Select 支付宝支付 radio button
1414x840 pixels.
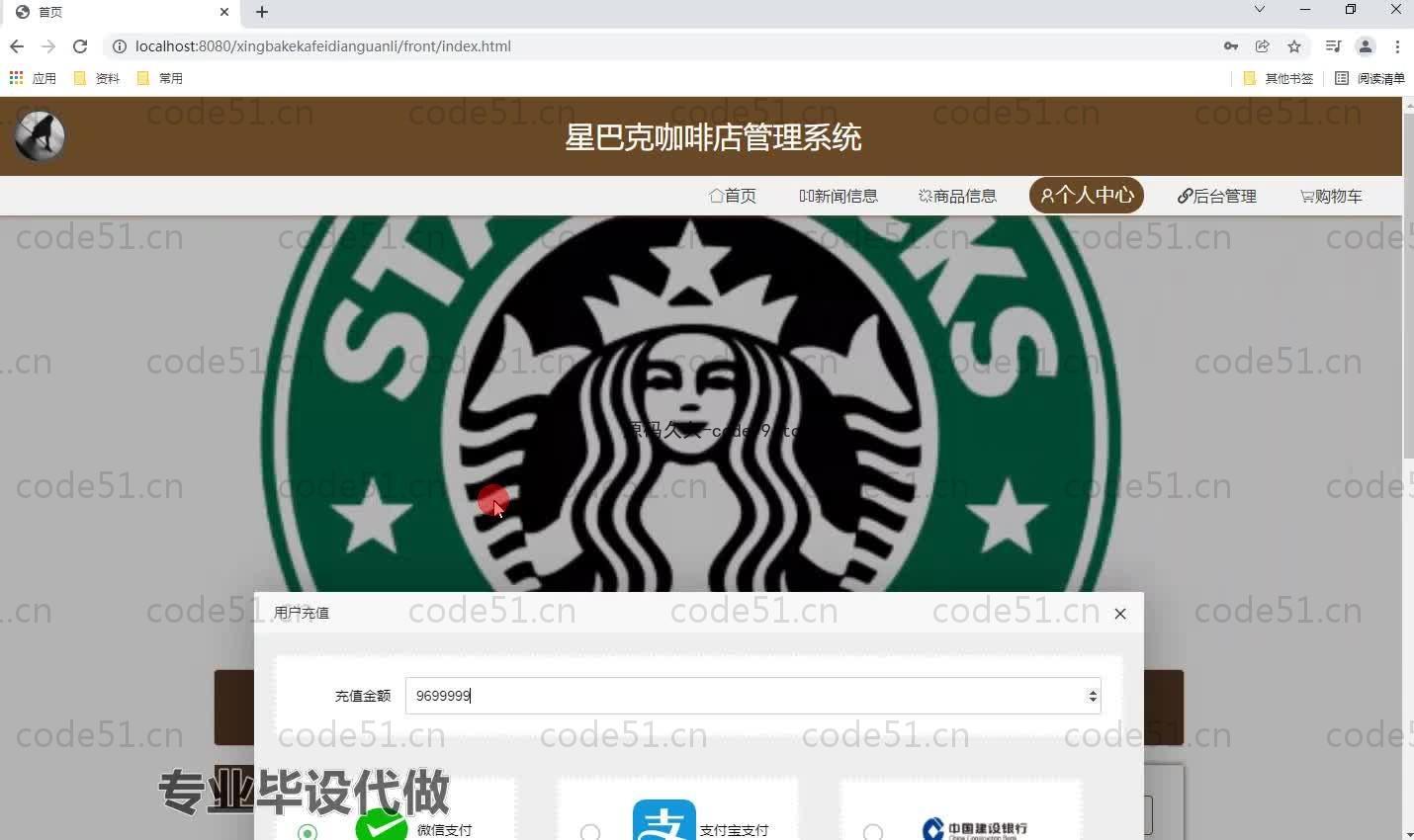(590, 832)
